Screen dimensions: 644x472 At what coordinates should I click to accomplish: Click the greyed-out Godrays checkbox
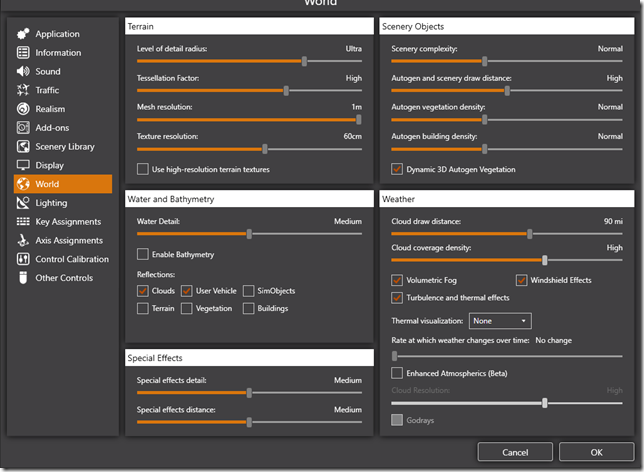tap(397, 420)
